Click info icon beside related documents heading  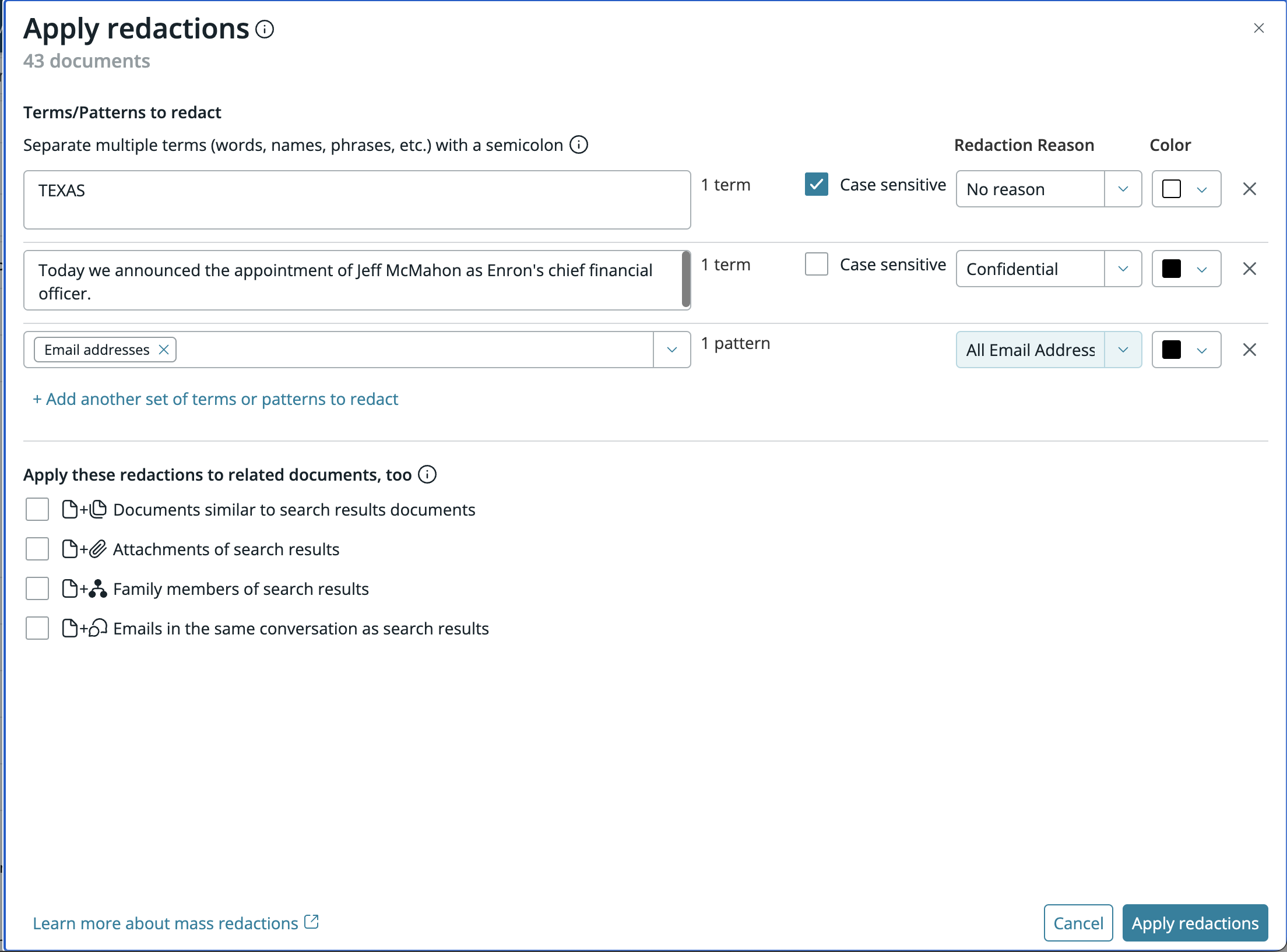(x=427, y=475)
